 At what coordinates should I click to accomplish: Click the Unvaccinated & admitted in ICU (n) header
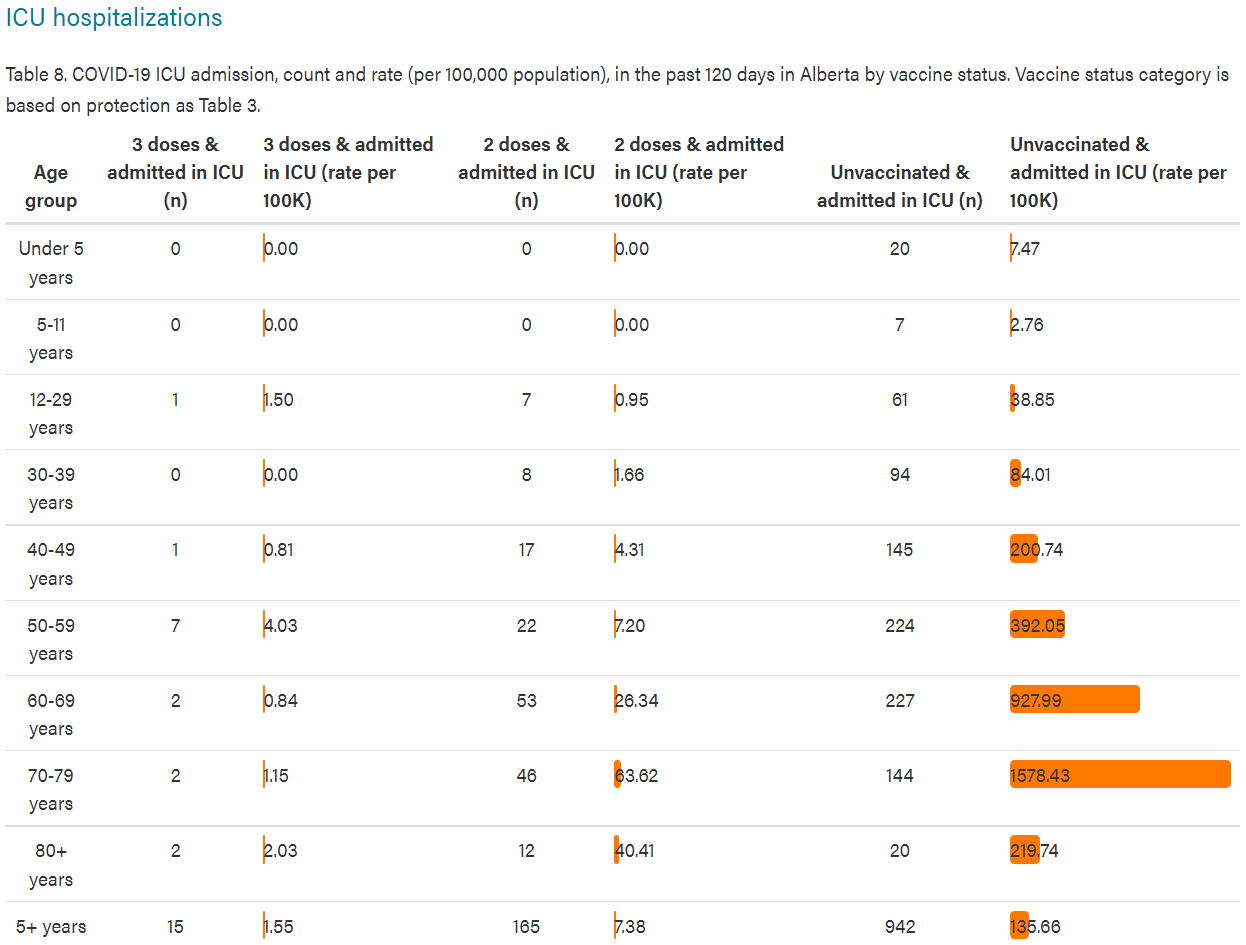tap(900, 186)
